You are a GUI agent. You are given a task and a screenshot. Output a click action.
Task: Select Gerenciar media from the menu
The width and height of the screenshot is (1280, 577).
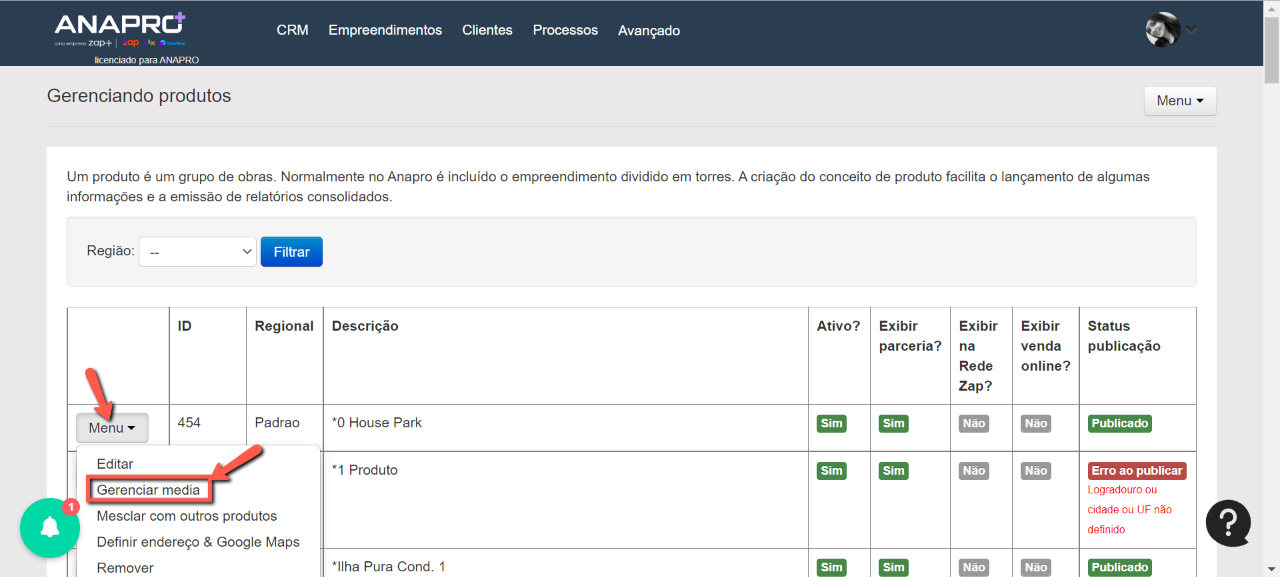click(x=149, y=490)
